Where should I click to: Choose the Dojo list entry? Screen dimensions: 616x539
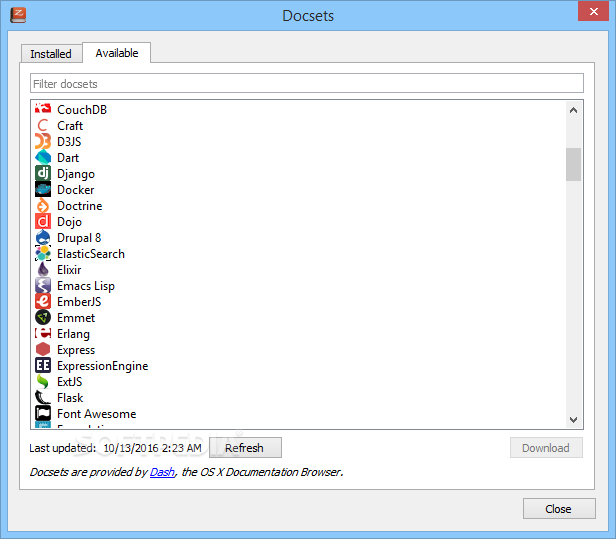click(70, 222)
